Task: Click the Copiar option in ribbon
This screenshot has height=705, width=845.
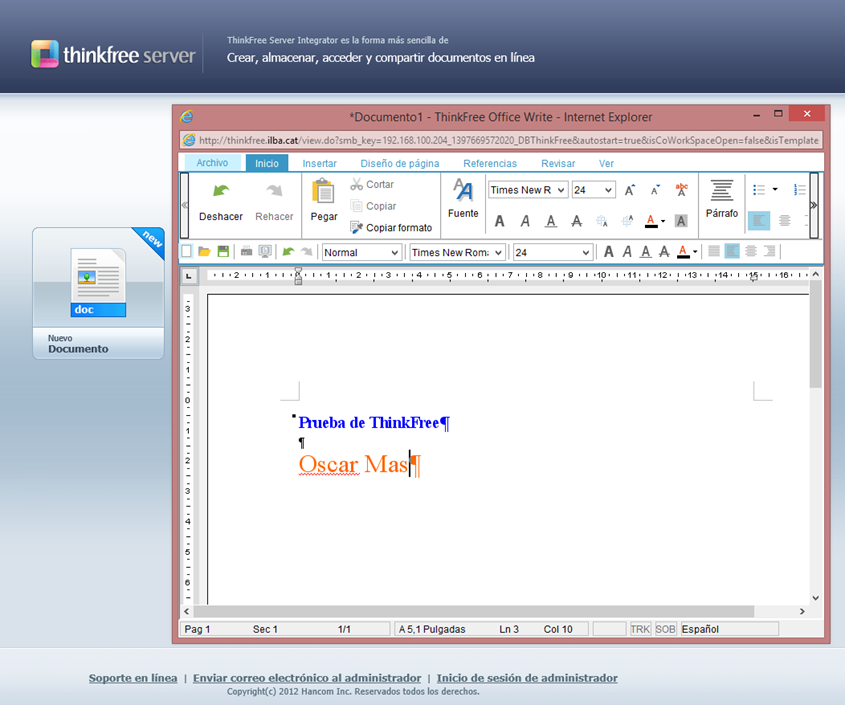Action: (373, 206)
